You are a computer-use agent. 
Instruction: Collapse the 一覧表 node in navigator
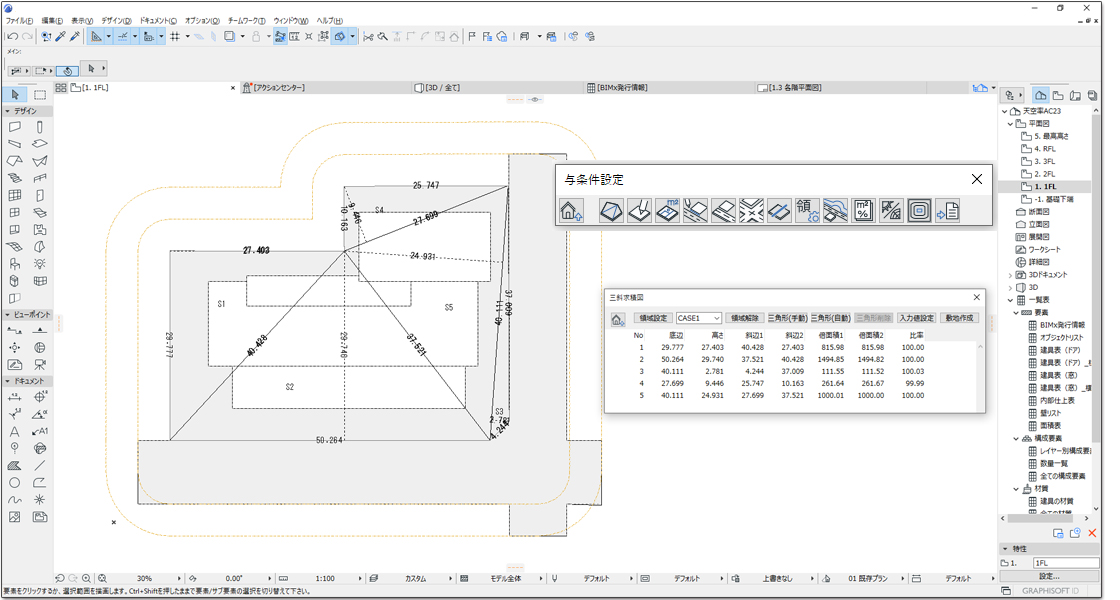pos(1010,300)
